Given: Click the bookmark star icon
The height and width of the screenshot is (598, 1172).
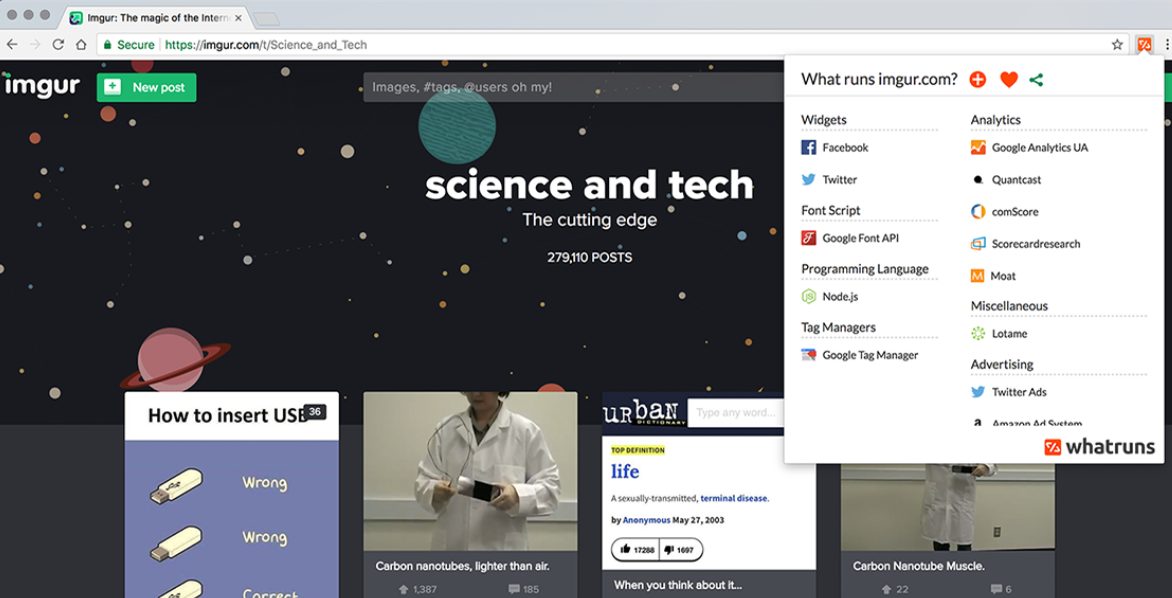Looking at the screenshot, I should point(1117,45).
